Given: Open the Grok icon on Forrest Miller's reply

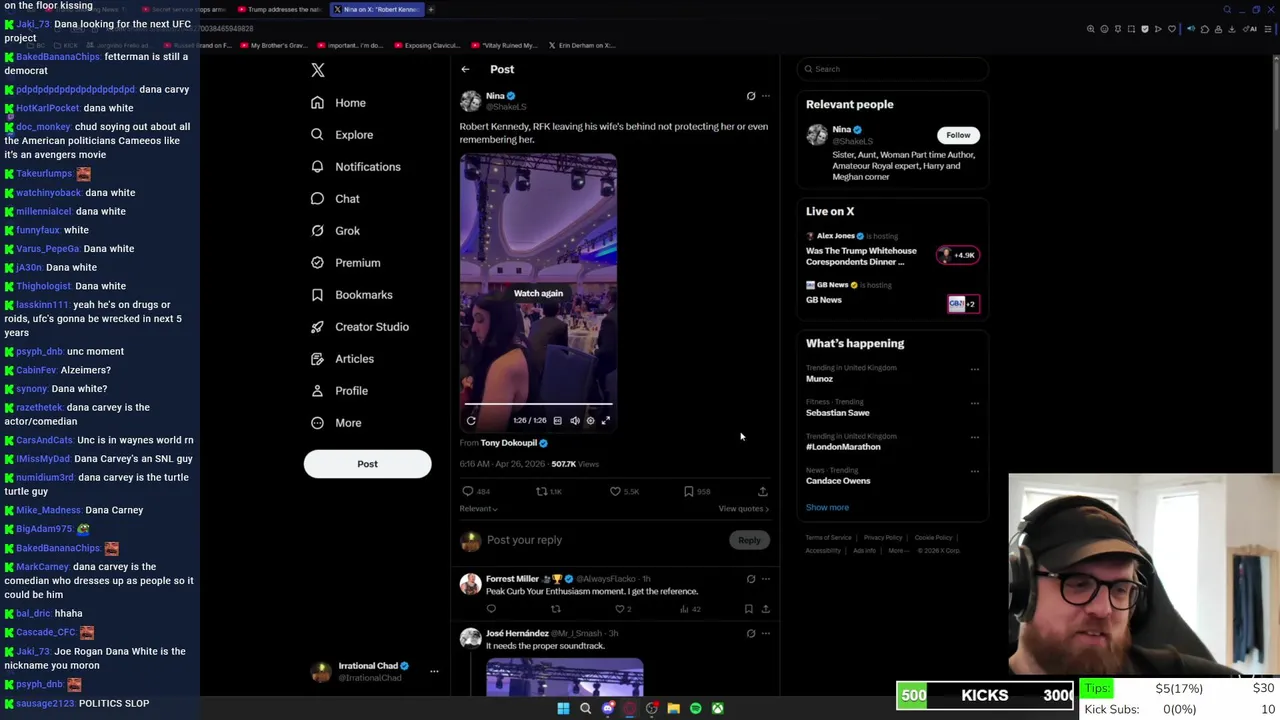Looking at the screenshot, I should point(751,579).
